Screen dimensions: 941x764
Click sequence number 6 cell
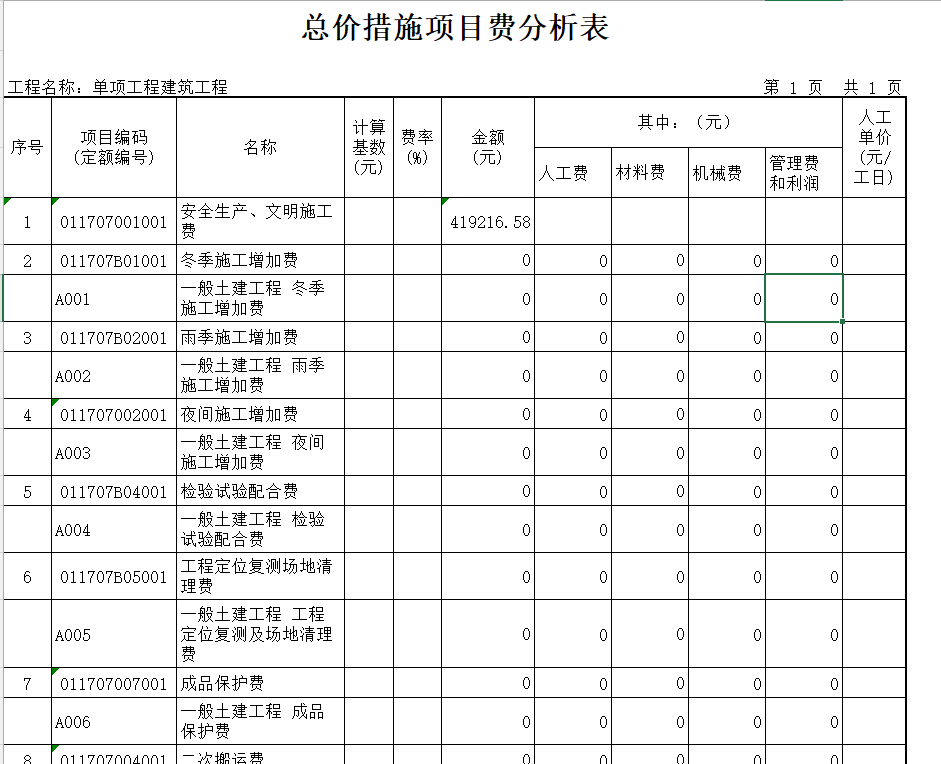(28, 576)
